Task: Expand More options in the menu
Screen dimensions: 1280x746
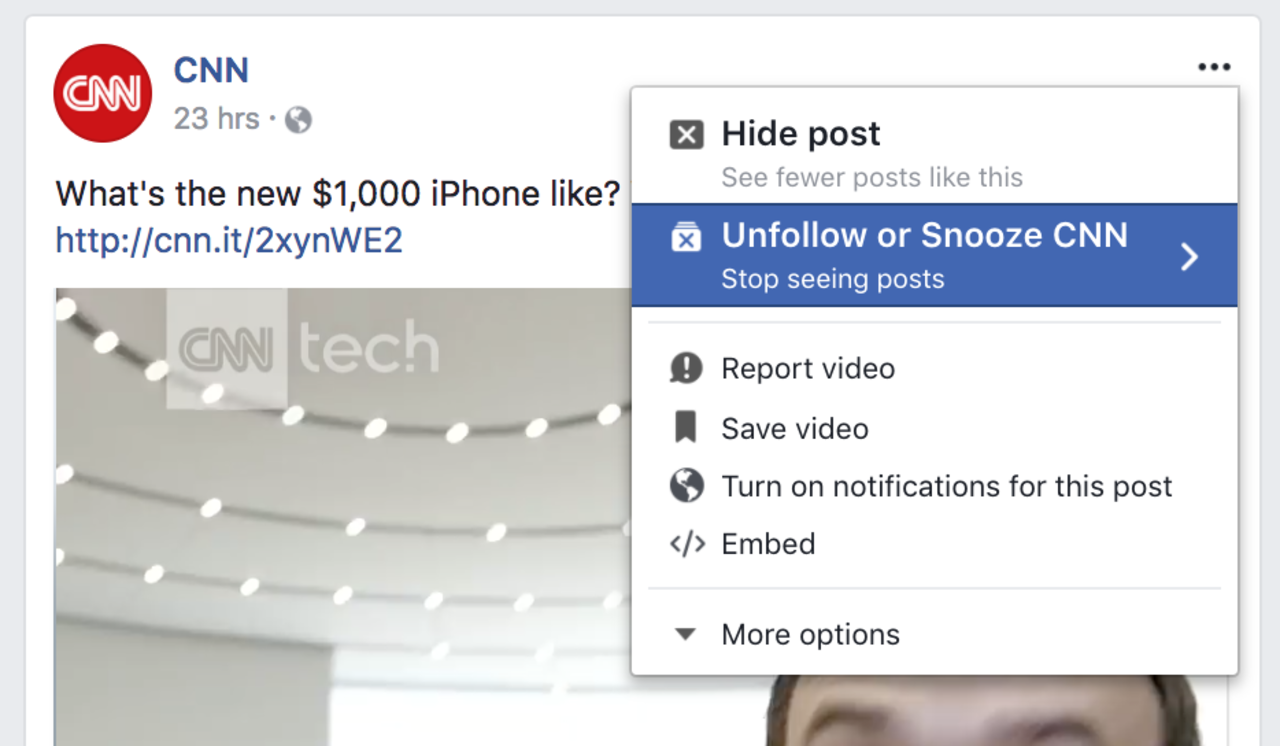Action: [810, 633]
